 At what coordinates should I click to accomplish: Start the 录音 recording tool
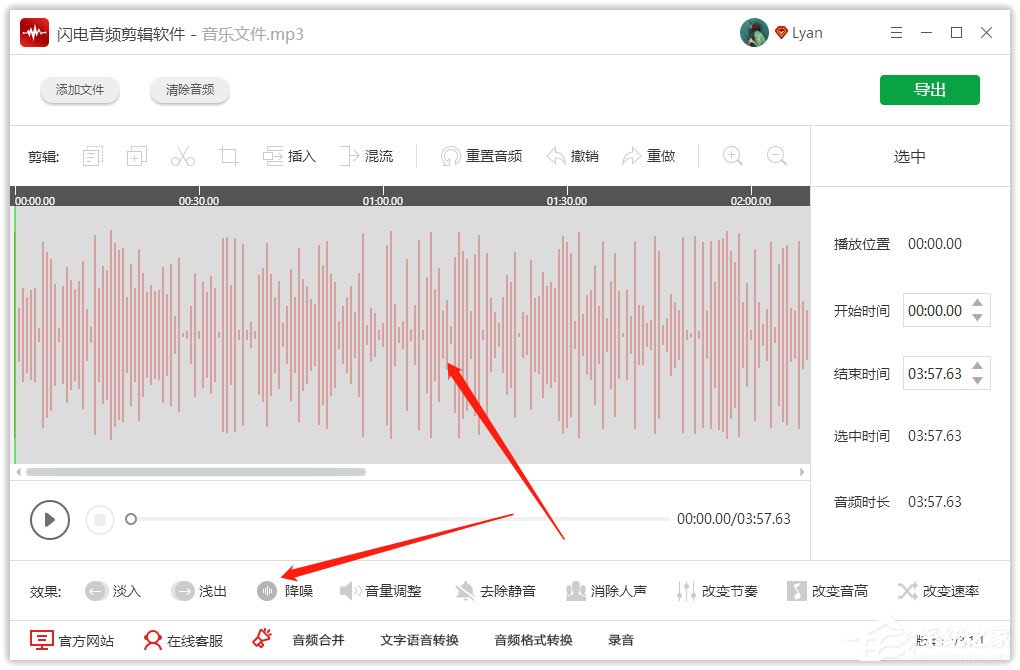[x=621, y=640]
